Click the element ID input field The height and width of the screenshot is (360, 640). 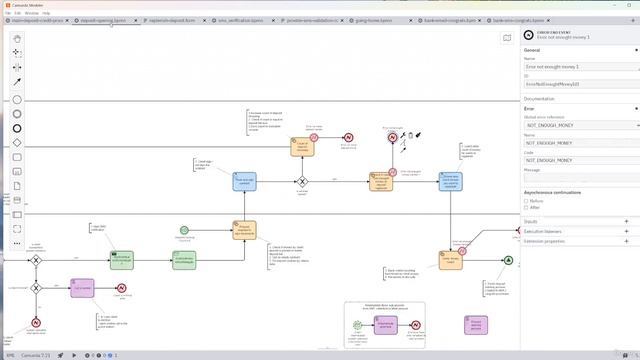(x=582, y=84)
